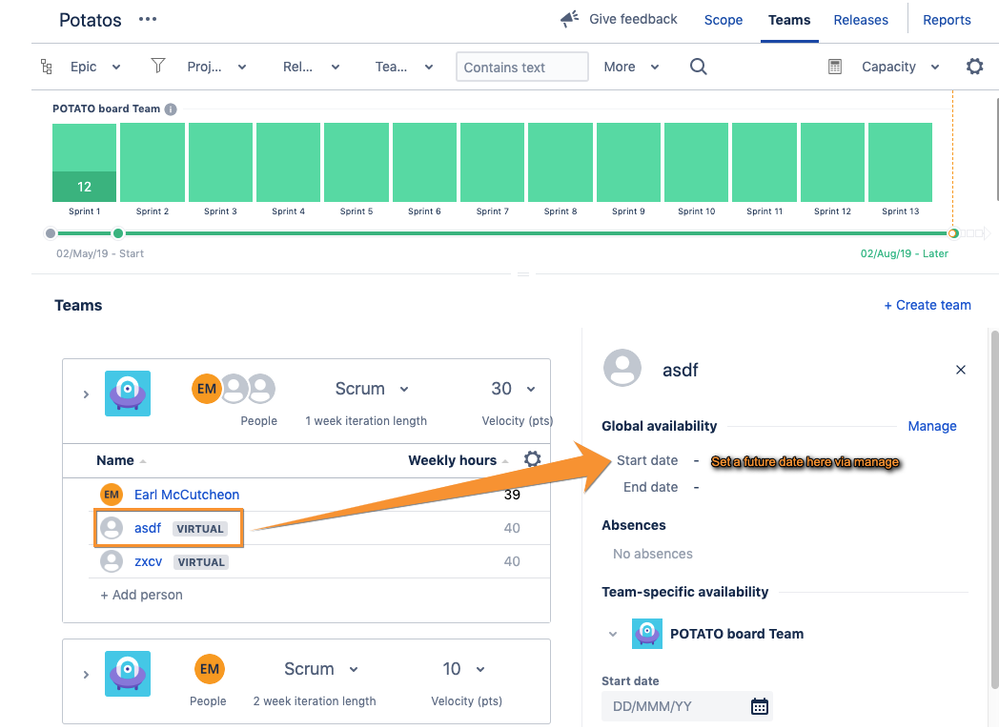Click the first team's alien avatar

coord(127,393)
